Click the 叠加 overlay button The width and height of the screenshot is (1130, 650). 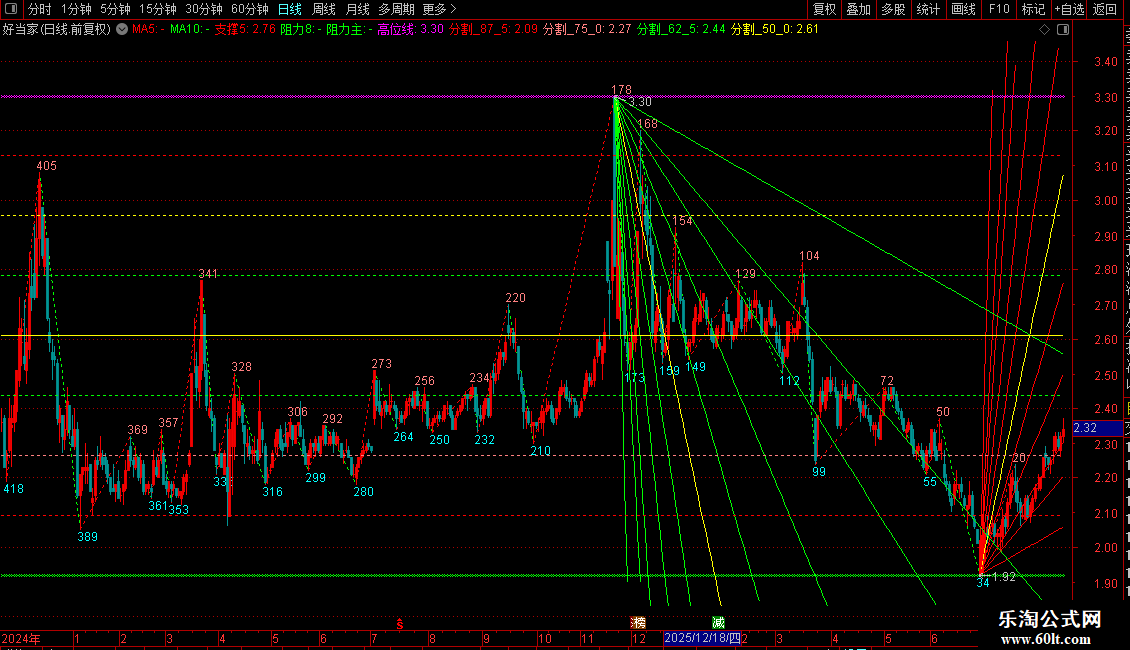[x=859, y=9]
